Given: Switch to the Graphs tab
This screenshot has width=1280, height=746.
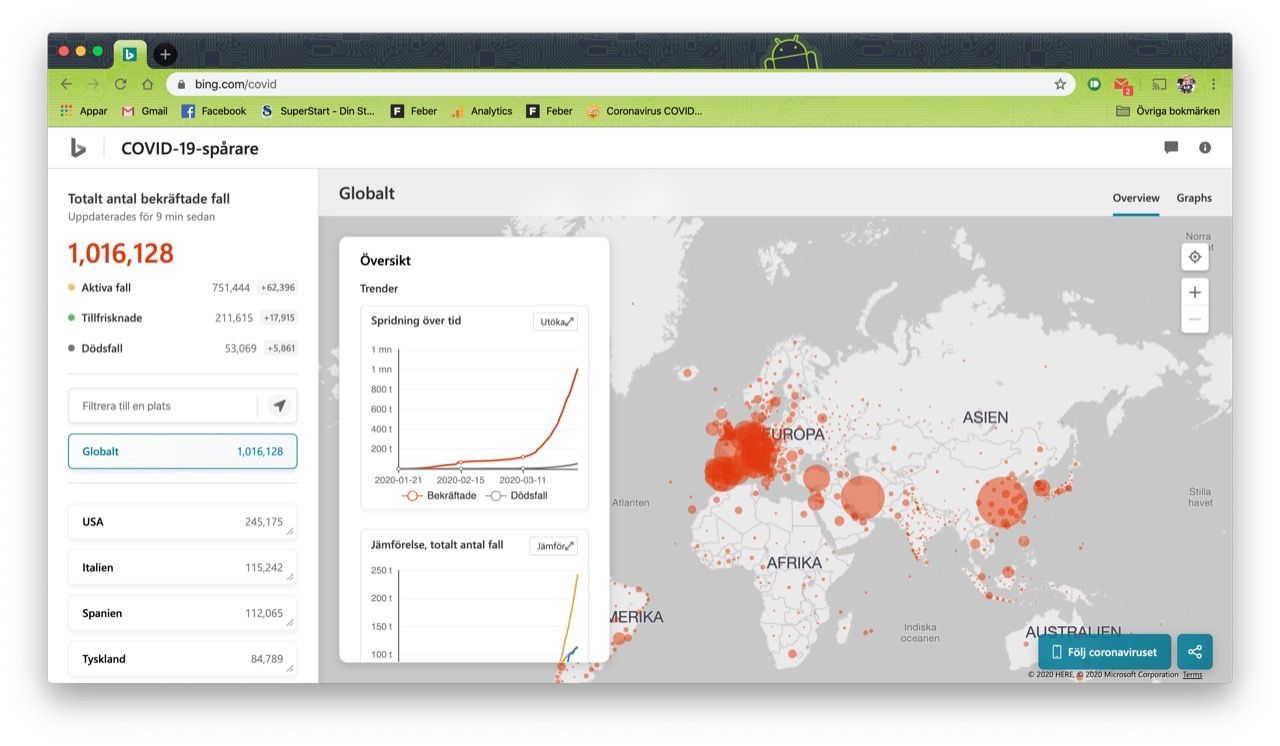Looking at the screenshot, I should [x=1194, y=198].
